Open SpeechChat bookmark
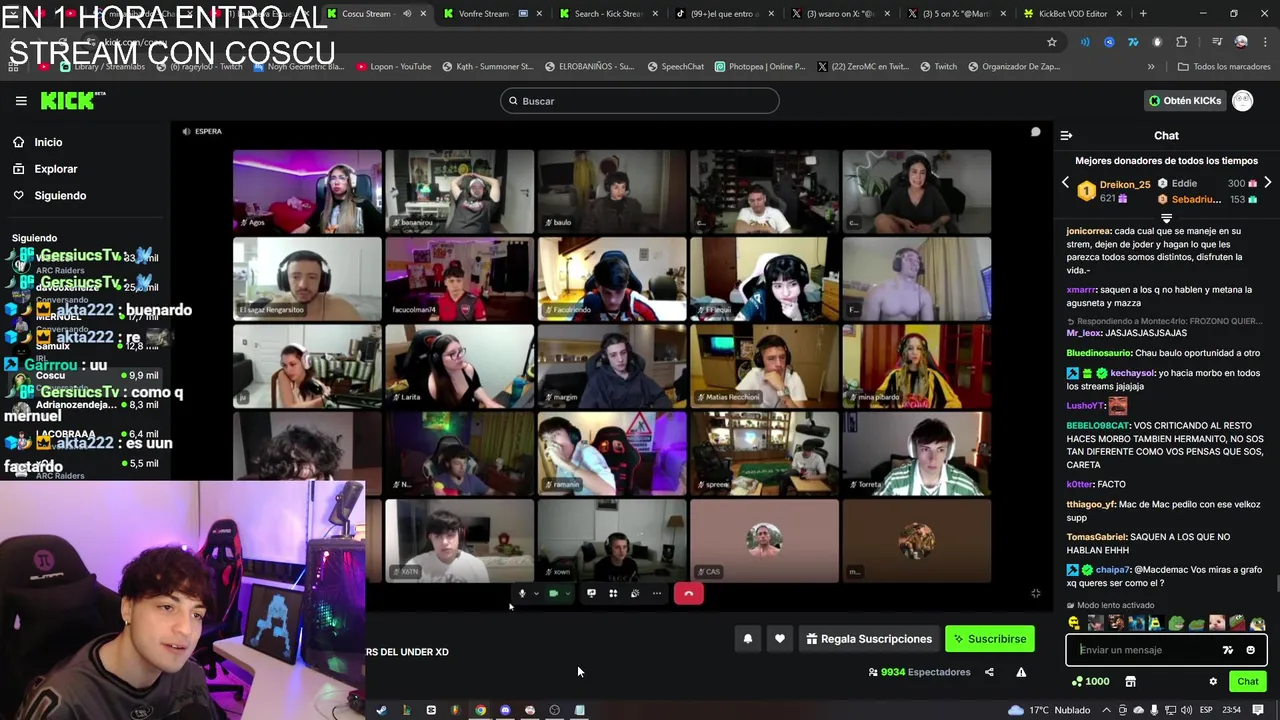This screenshot has height=720, width=1280. point(675,67)
